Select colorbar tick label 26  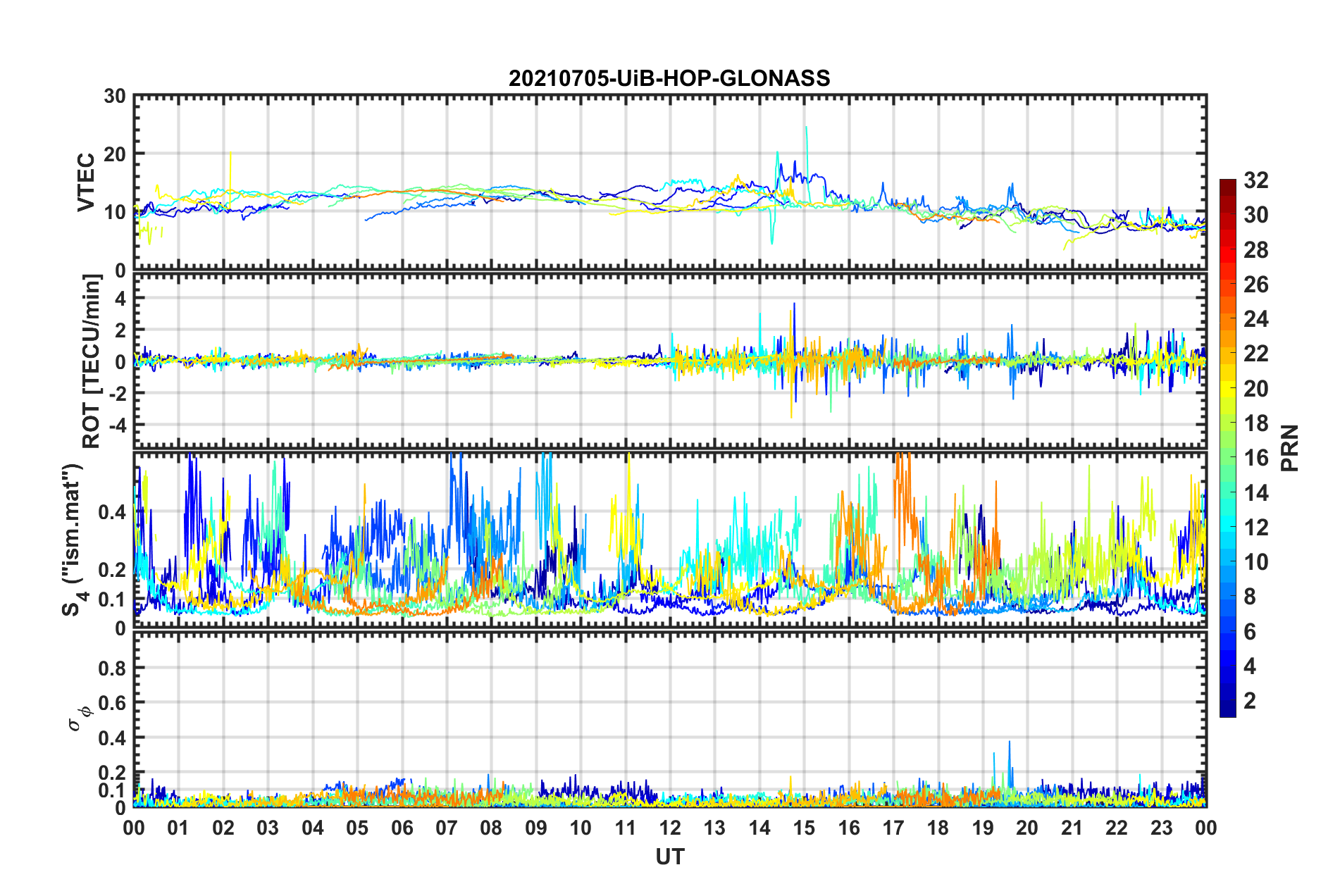(x=1255, y=285)
